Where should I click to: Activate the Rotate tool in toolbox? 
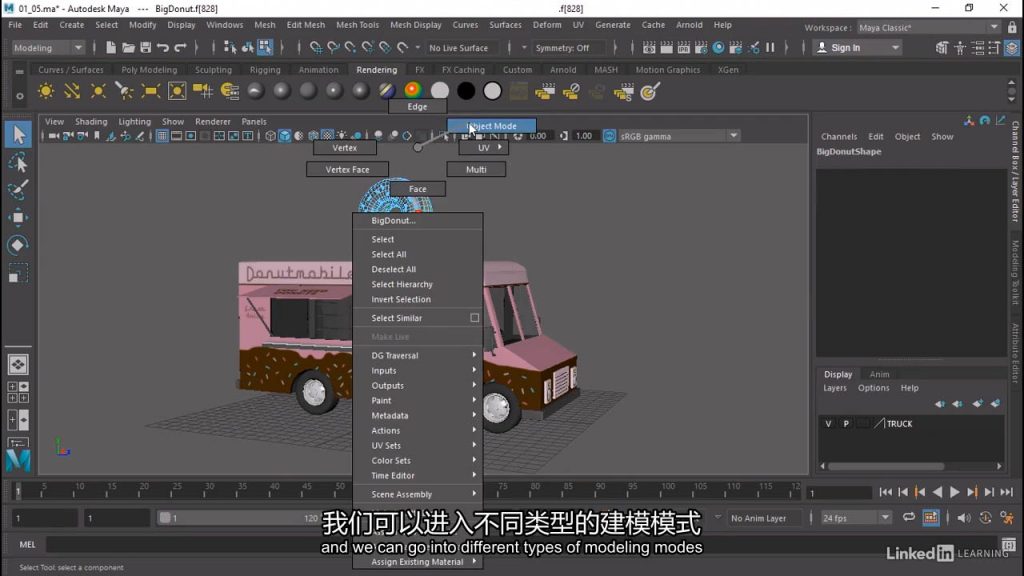(18, 245)
